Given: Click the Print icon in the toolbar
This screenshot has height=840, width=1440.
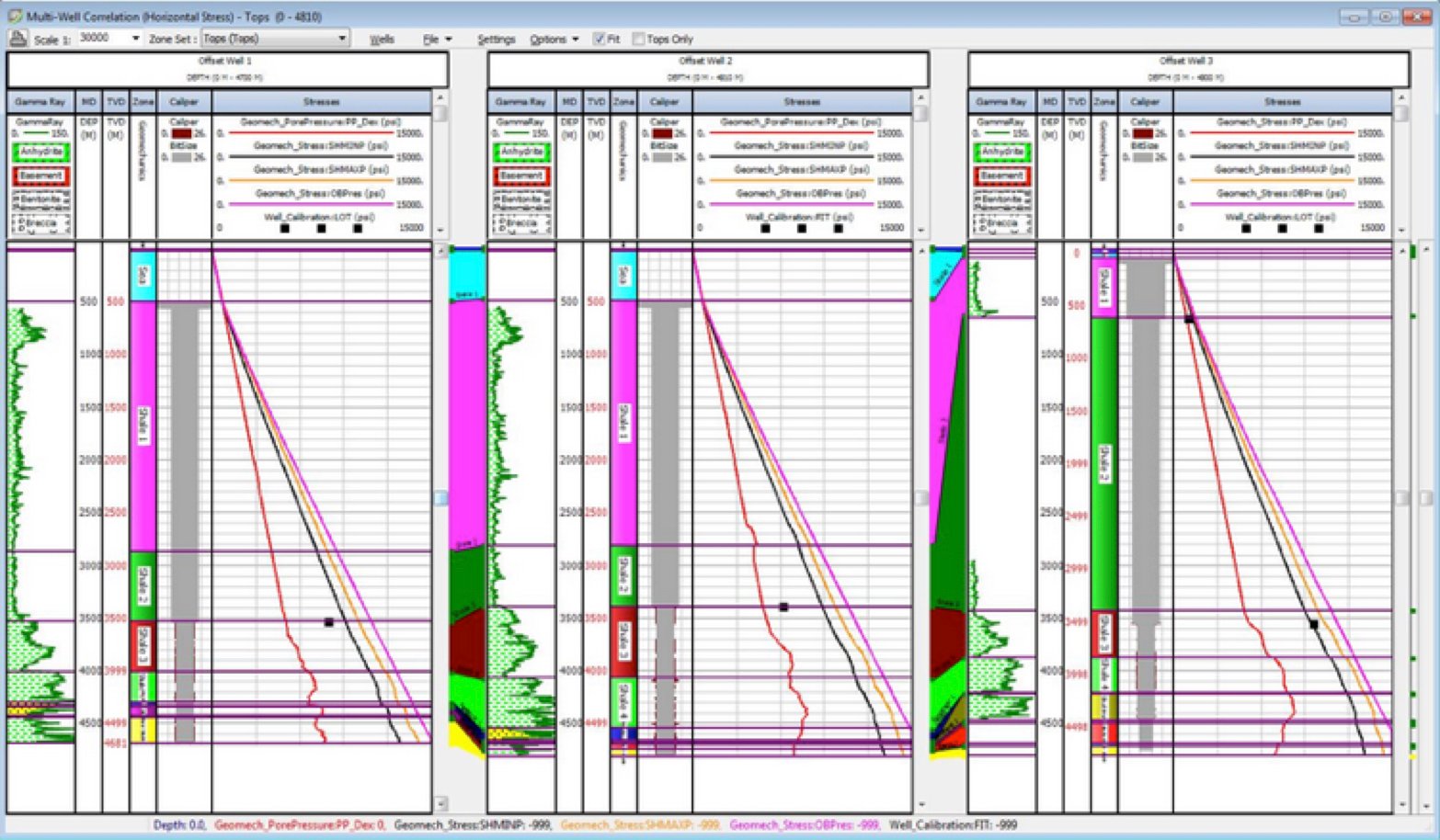Looking at the screenshot, I should pyautogui.click(x=17, y=39).
